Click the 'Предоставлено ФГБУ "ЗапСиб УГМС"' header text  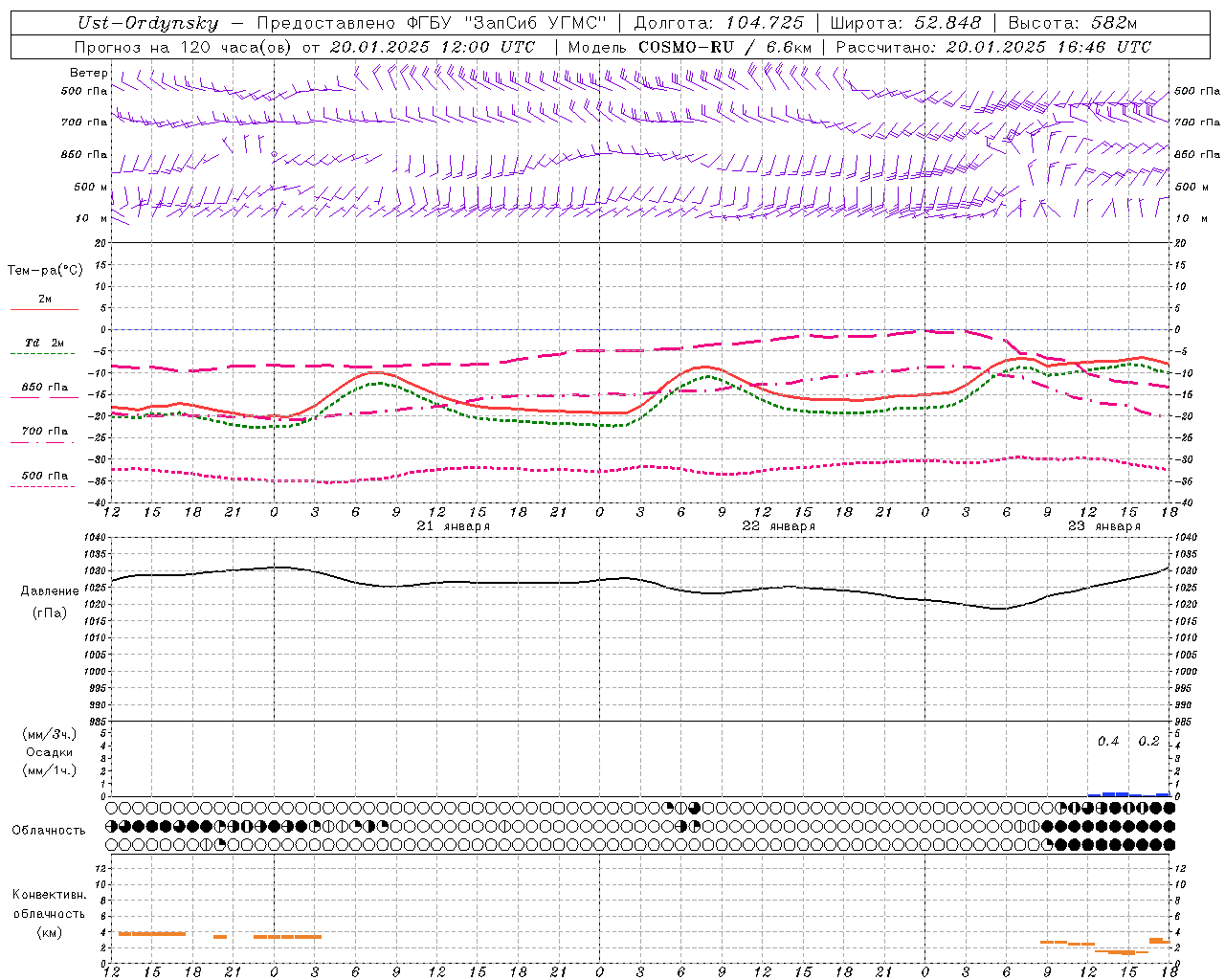click(x=433, y=24)
